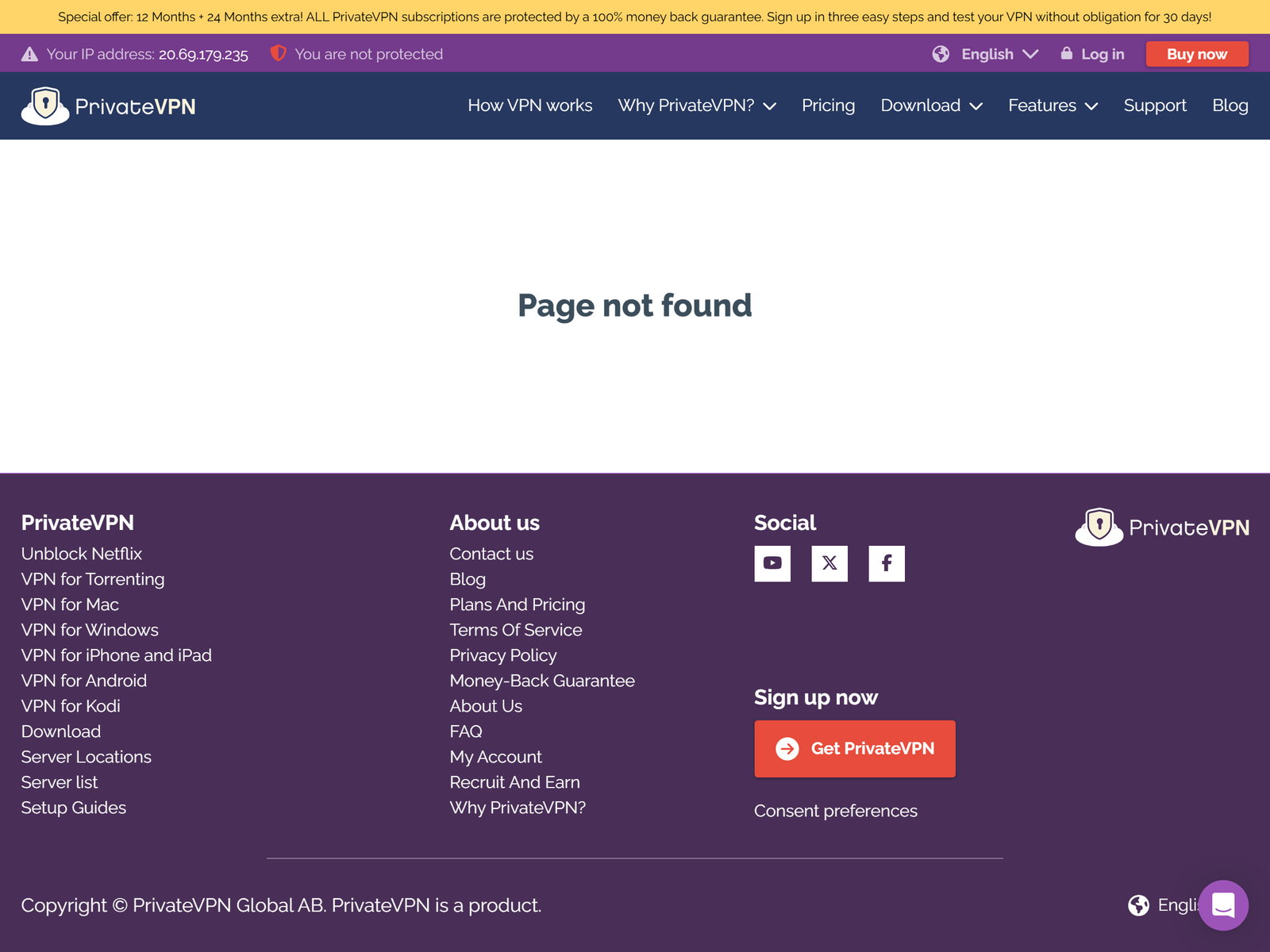Open the Support page from the nav
Screen dimensions: 1270x952
(1155, 106)
